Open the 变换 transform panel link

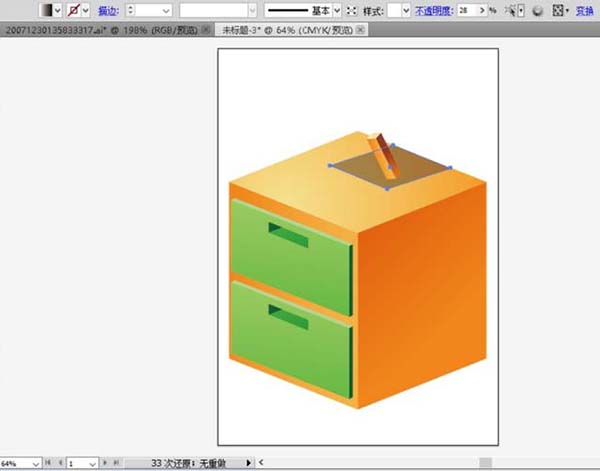click(x=585, y=11)
